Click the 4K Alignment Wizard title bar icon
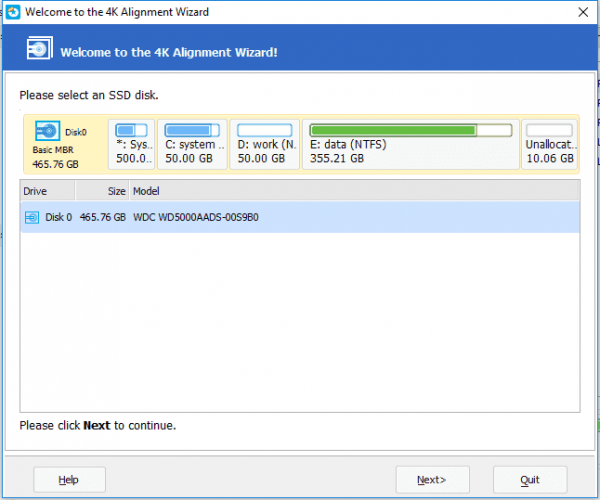 tap(12, 12)
